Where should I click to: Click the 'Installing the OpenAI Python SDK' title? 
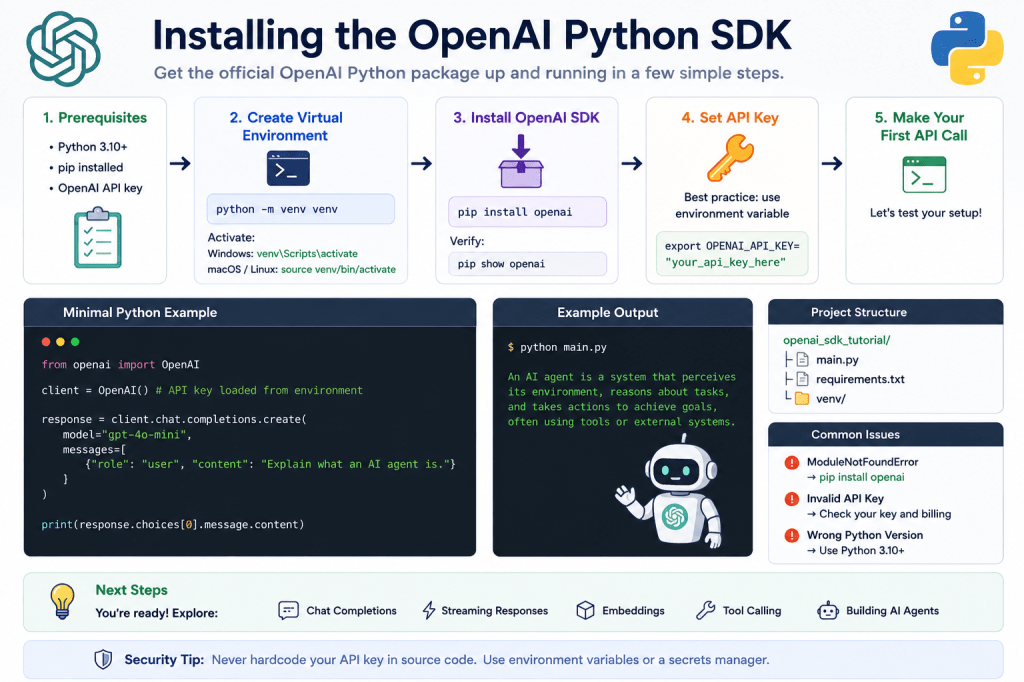click(472, 36)
